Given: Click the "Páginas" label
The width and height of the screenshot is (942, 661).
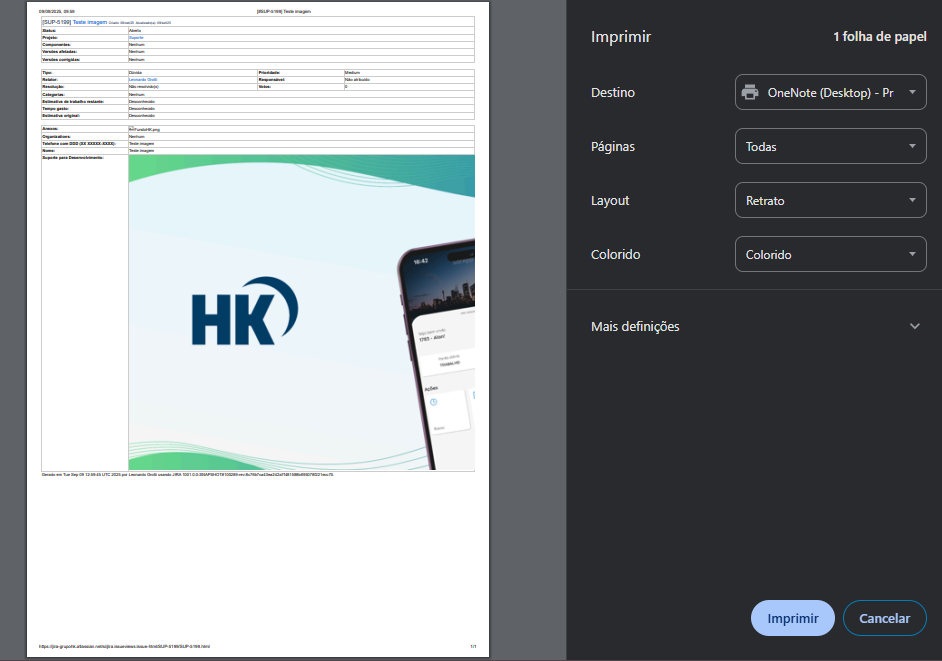Looking at the screenshot, I should (613, 147).
